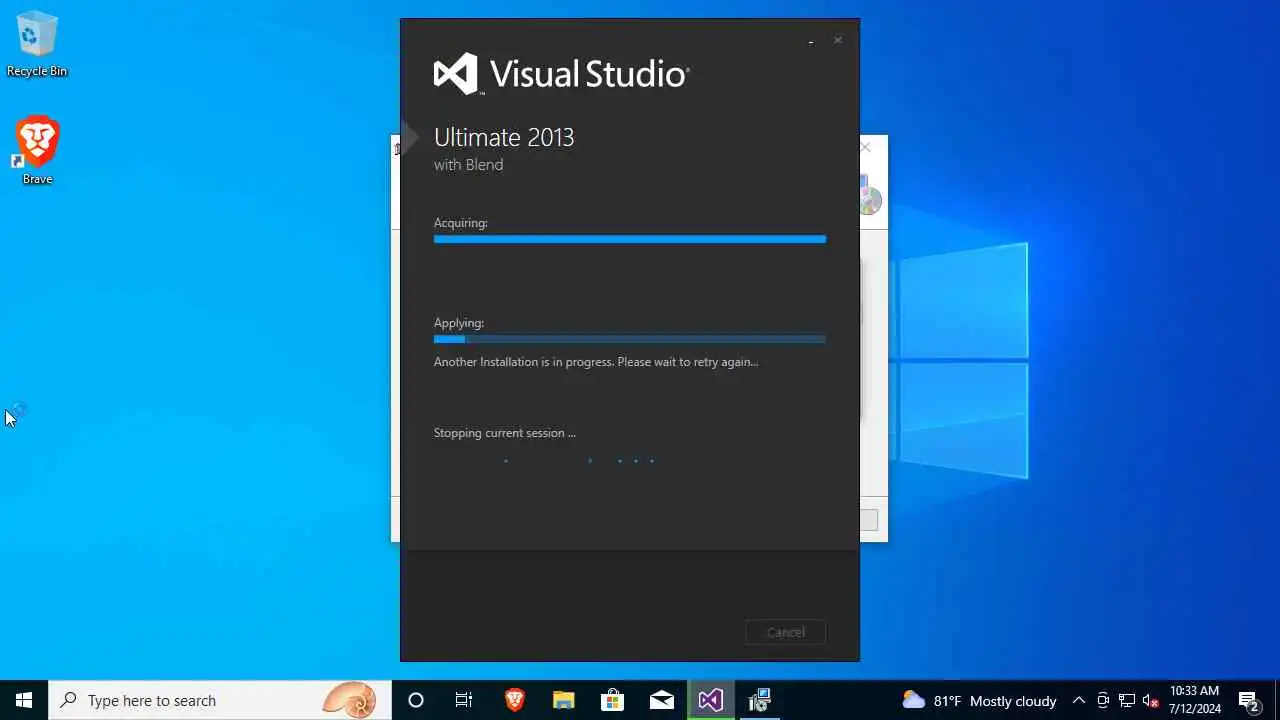Open the notification center icon

pos(1249,700)
